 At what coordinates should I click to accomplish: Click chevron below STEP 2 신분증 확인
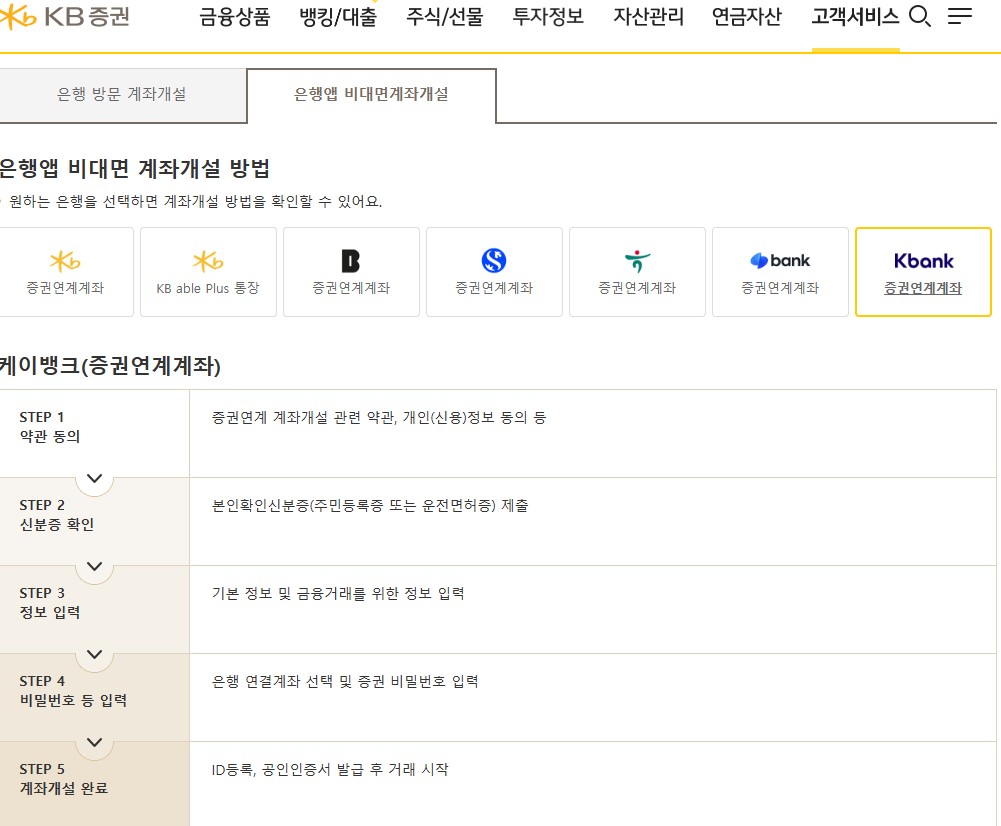(94, 566)
